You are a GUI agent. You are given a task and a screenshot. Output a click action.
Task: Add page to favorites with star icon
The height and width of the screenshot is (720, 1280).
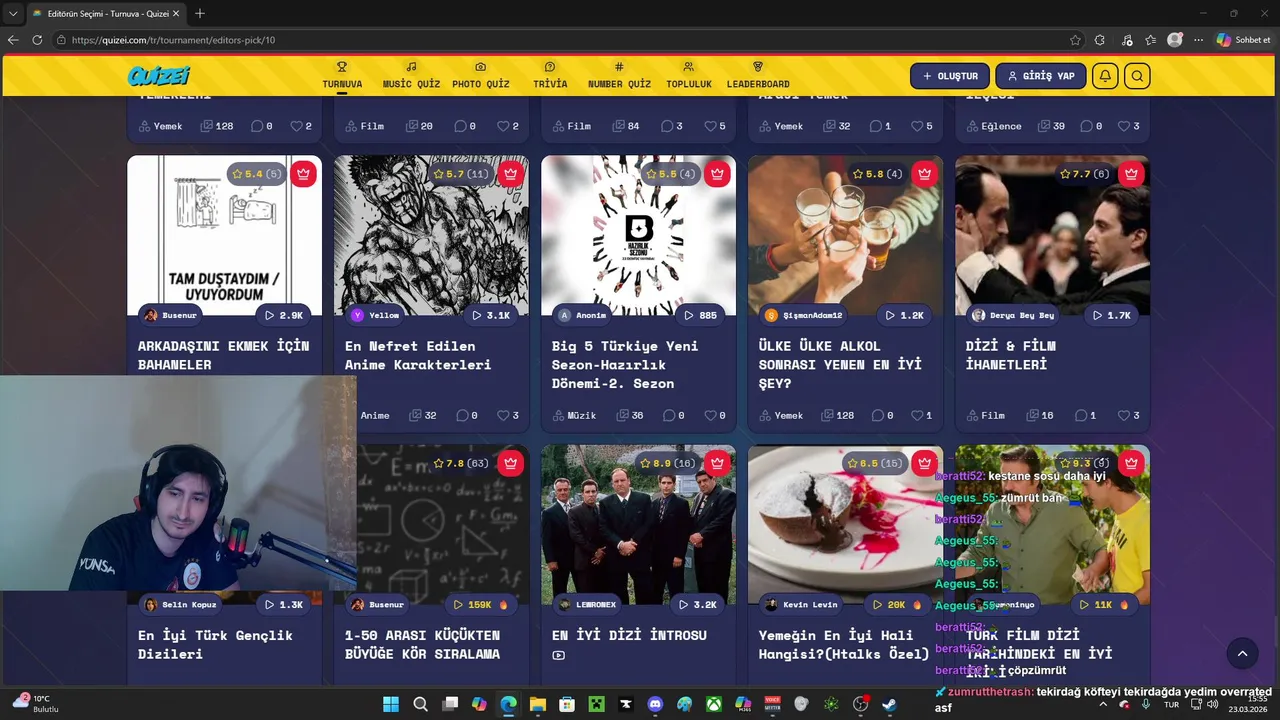(1075, 40)
